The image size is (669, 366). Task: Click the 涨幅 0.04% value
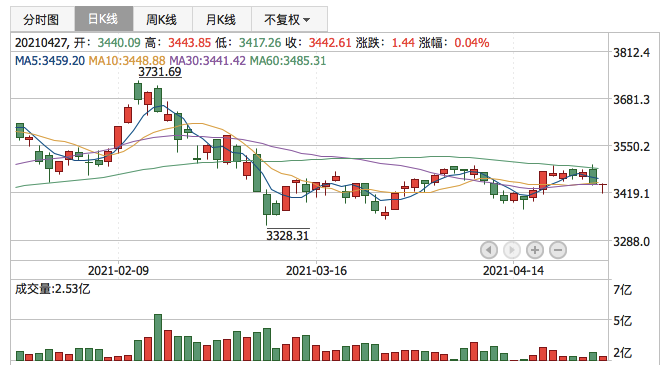coord(472,43)
